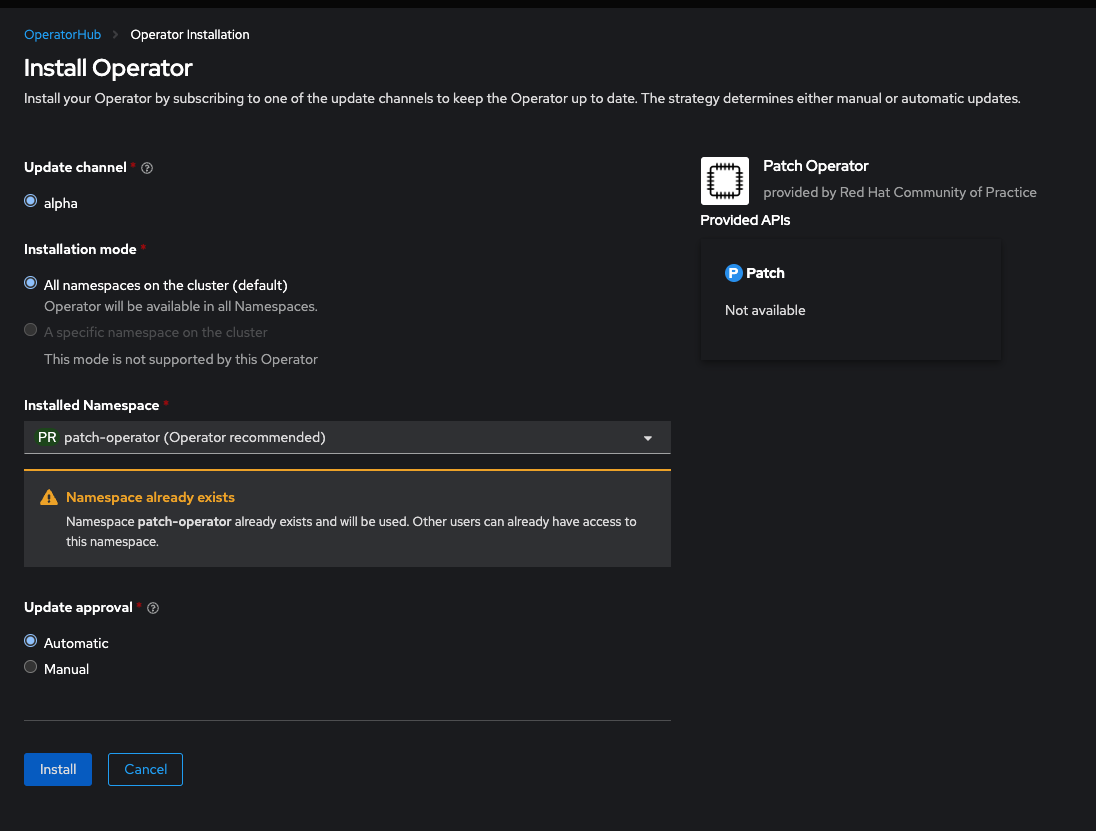Select the Patch Operator title text

tap(815, 165)
